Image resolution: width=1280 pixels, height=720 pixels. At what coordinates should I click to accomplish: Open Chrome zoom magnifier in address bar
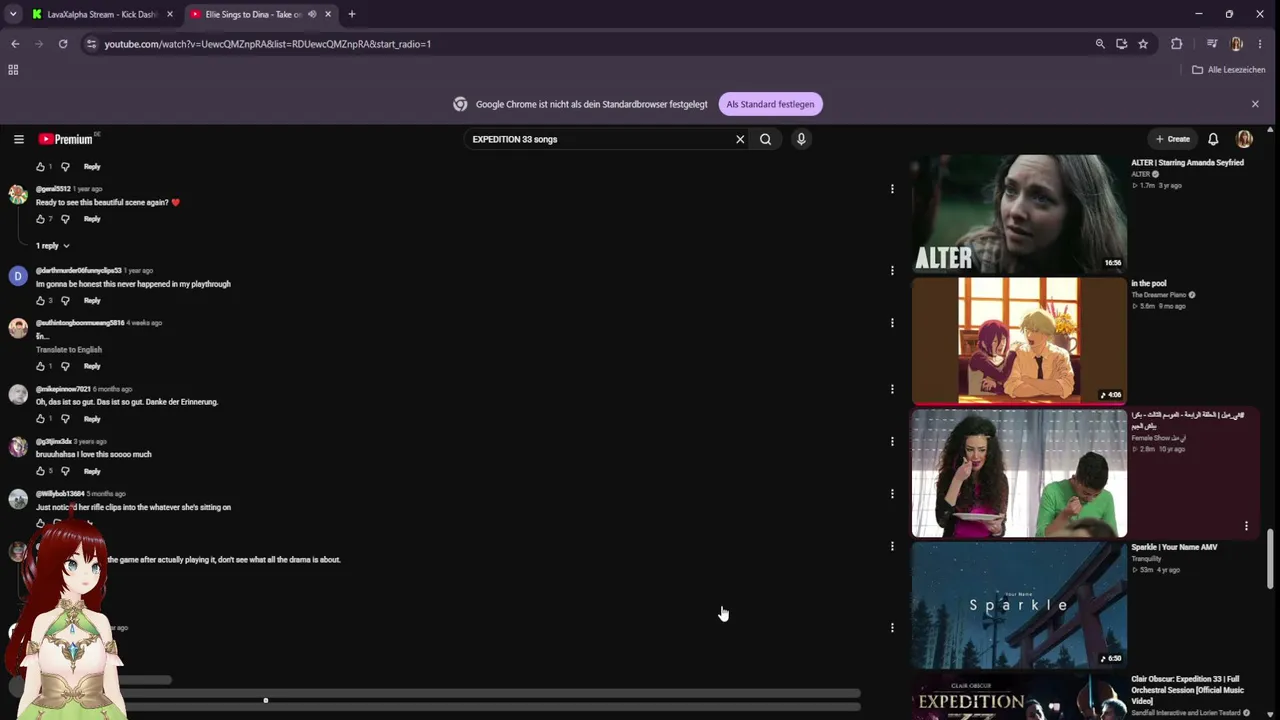click(1100, 44)
